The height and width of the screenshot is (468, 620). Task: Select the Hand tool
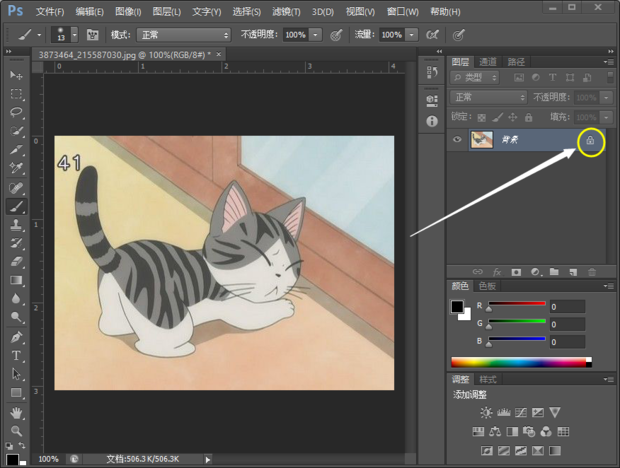click(x=16, y=413)
